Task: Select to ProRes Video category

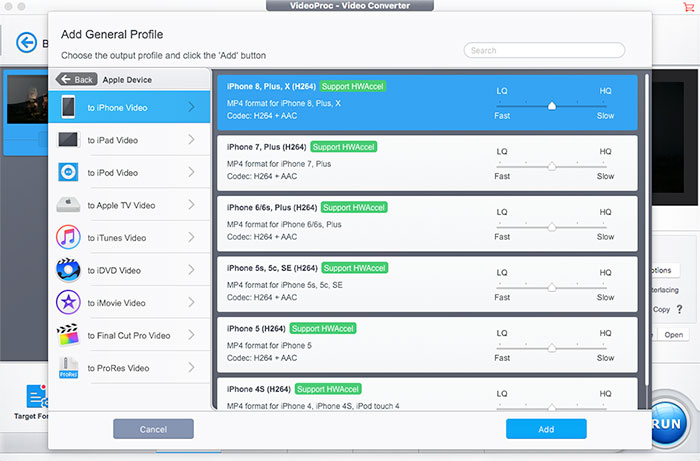Action: pos(129,368)
